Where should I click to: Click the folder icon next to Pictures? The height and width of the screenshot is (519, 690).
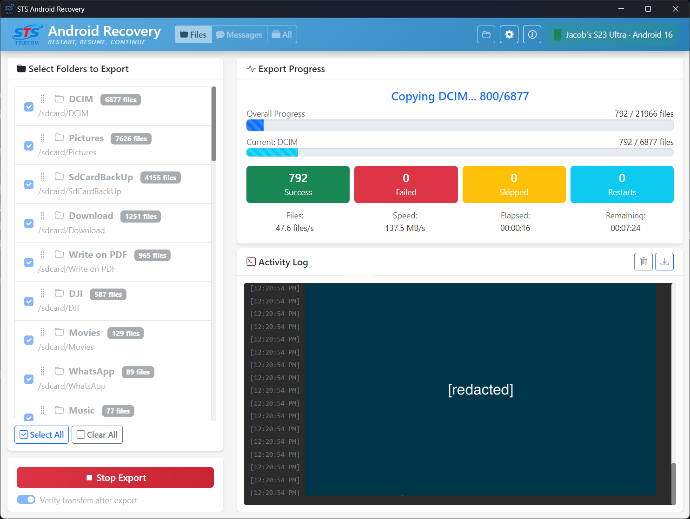(x=59, y=138)
